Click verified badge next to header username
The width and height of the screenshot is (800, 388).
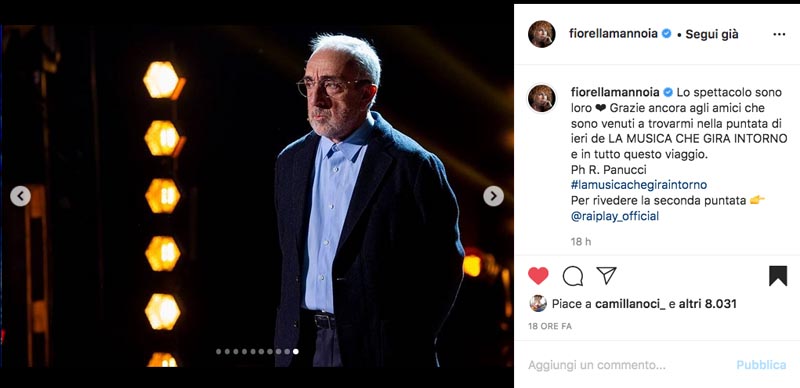click(666, 34)
